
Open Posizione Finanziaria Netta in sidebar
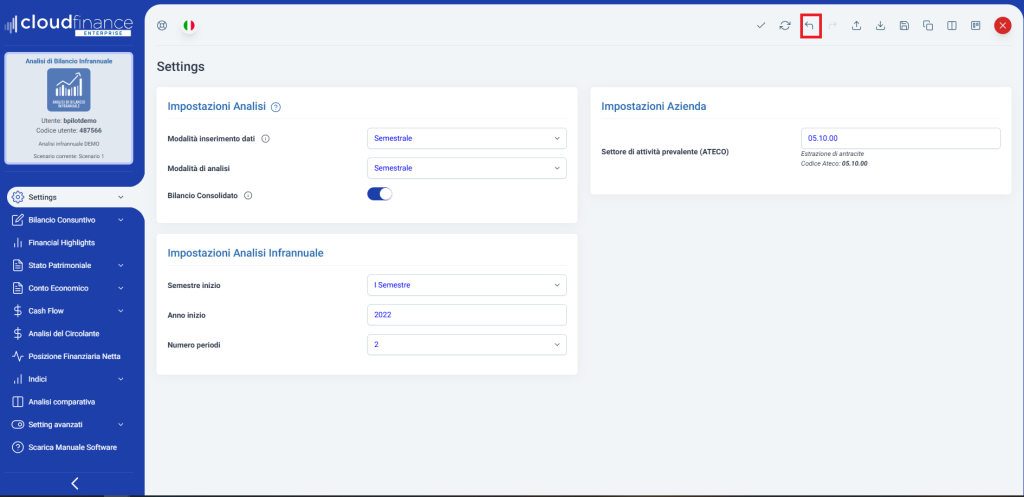click(x=74, y=357)
